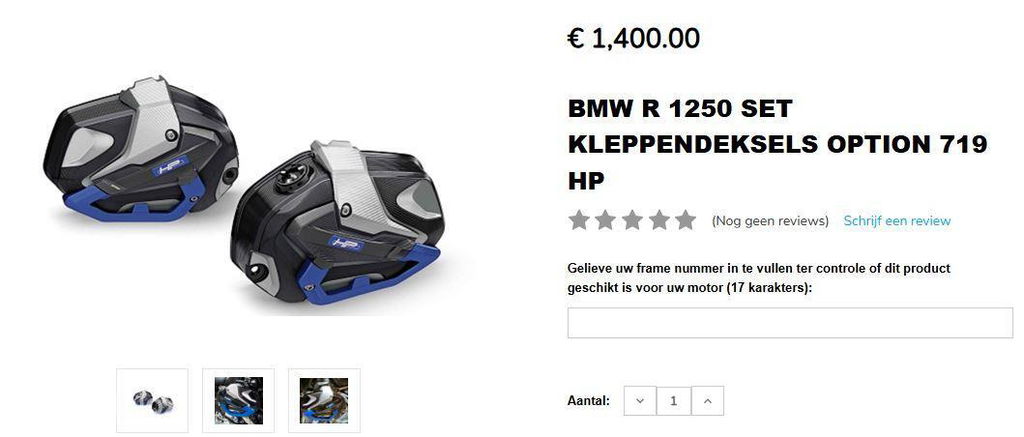
Task: Choose the fifth rating star
Action: pos(685,220)
